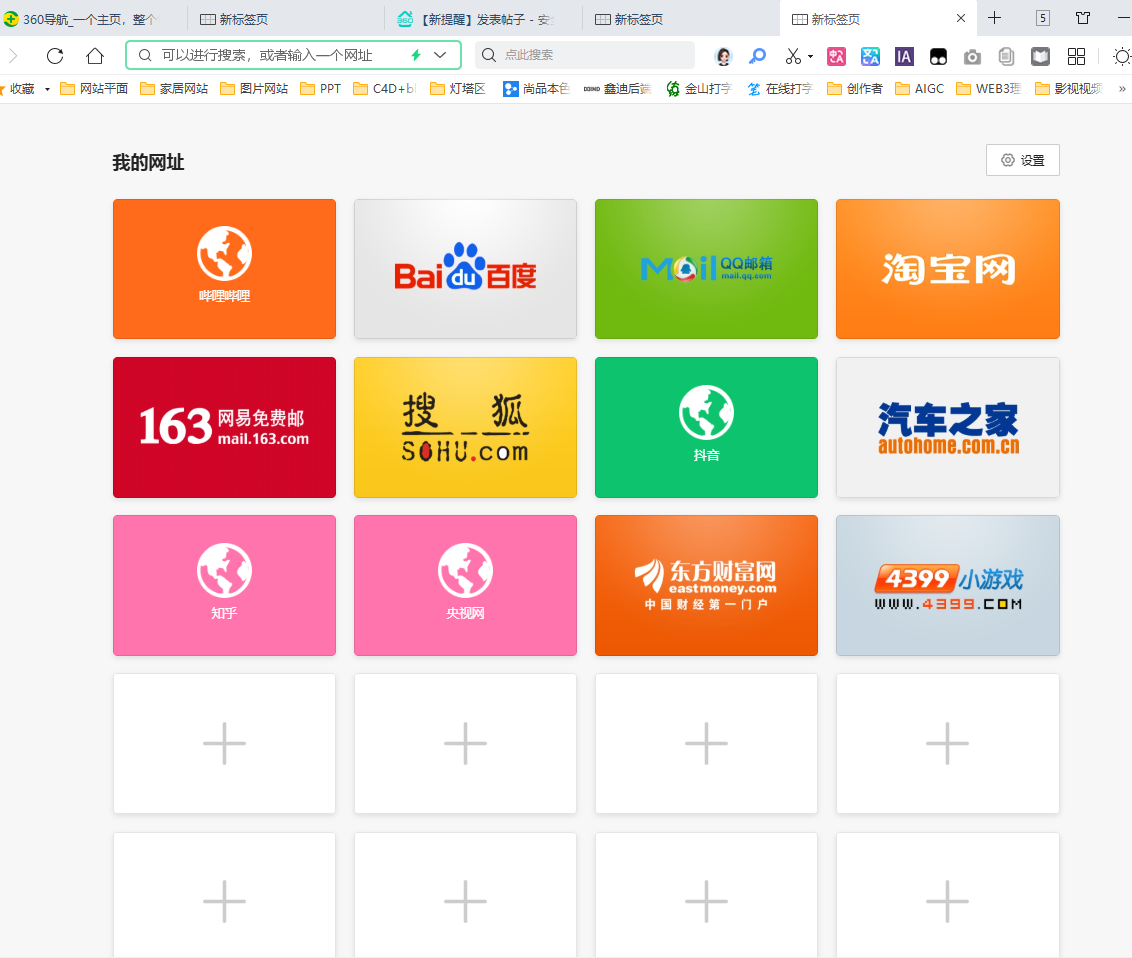This screenshot has height=958, width=1132.
Task: Open the 灯塔区 bookmark folder
Action: click(x=458, y=89)
